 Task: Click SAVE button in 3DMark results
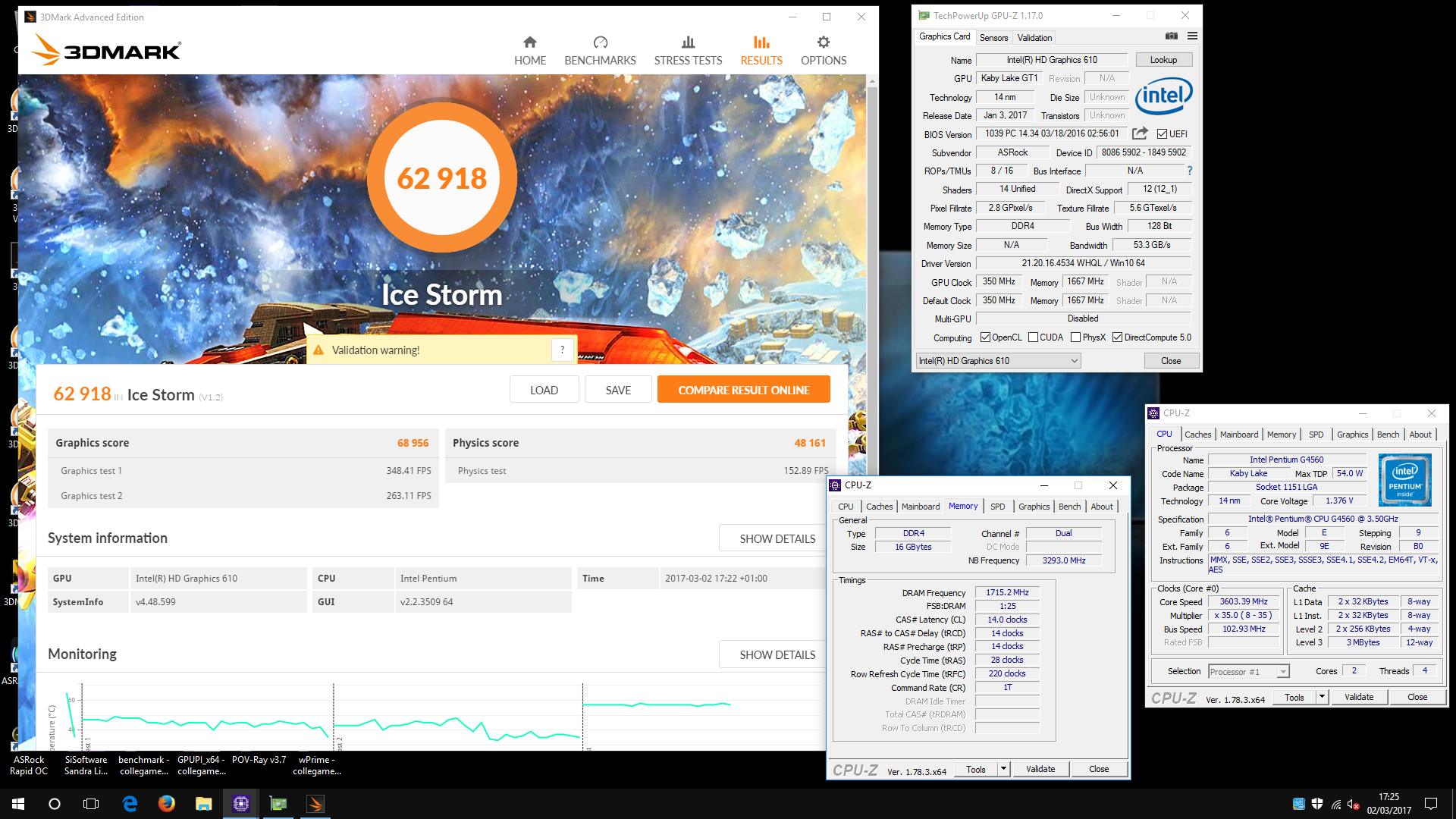pos(618,390)
